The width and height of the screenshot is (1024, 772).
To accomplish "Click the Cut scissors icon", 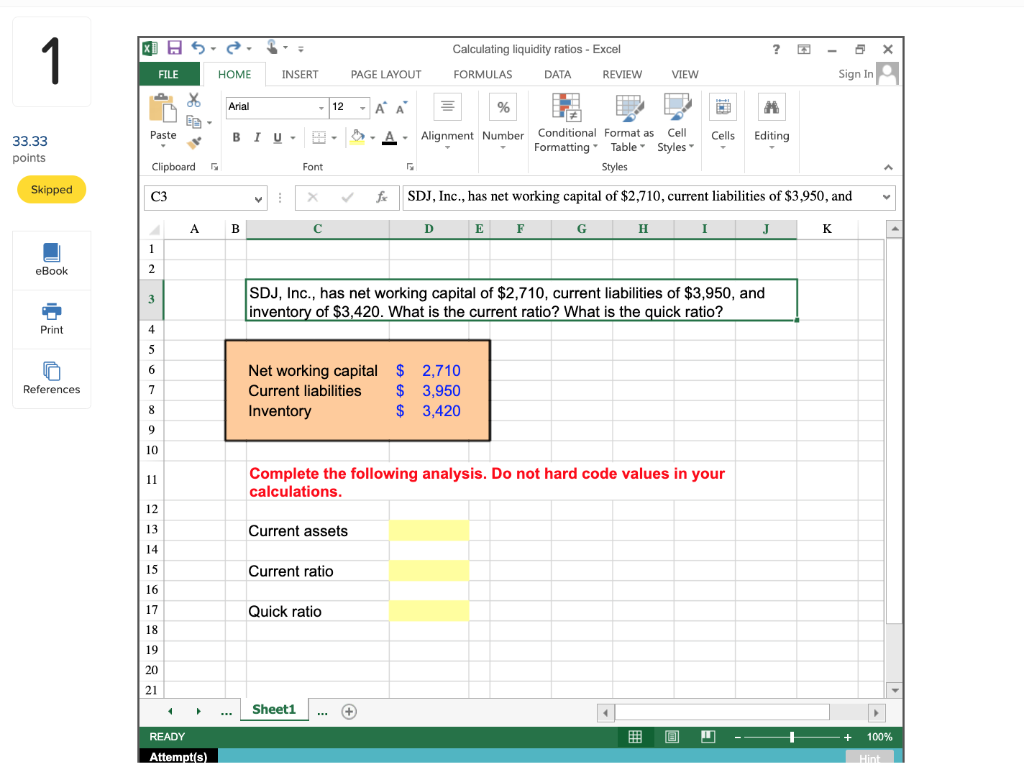I will [x=194, y=100].
